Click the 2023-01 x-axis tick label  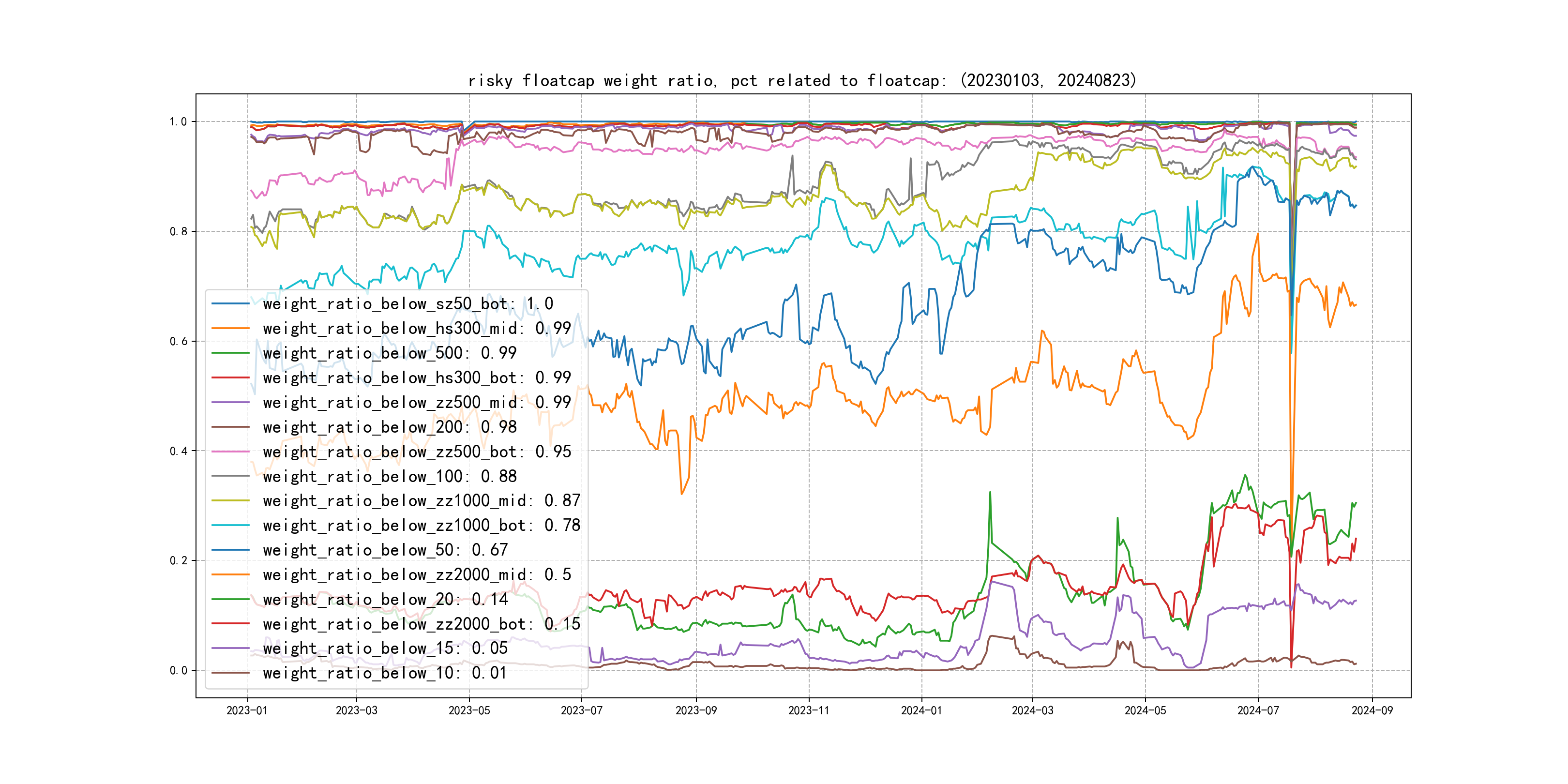click(246, 710)
